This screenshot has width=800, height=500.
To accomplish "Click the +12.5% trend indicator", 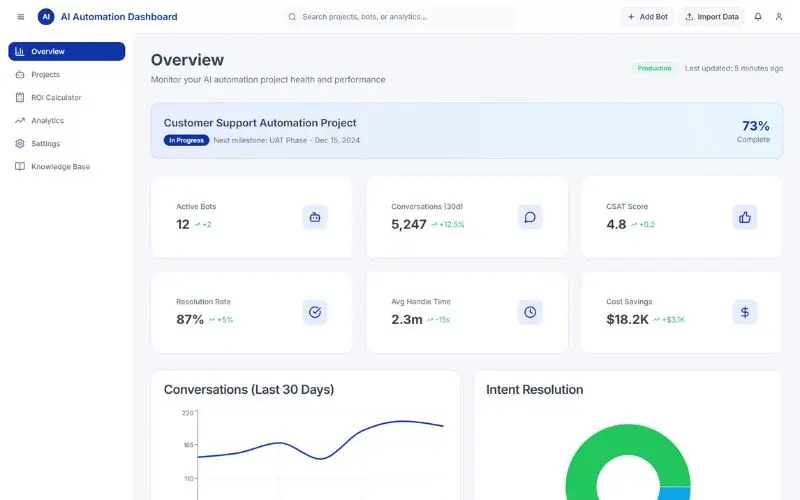I will click(x=447, y=224).
